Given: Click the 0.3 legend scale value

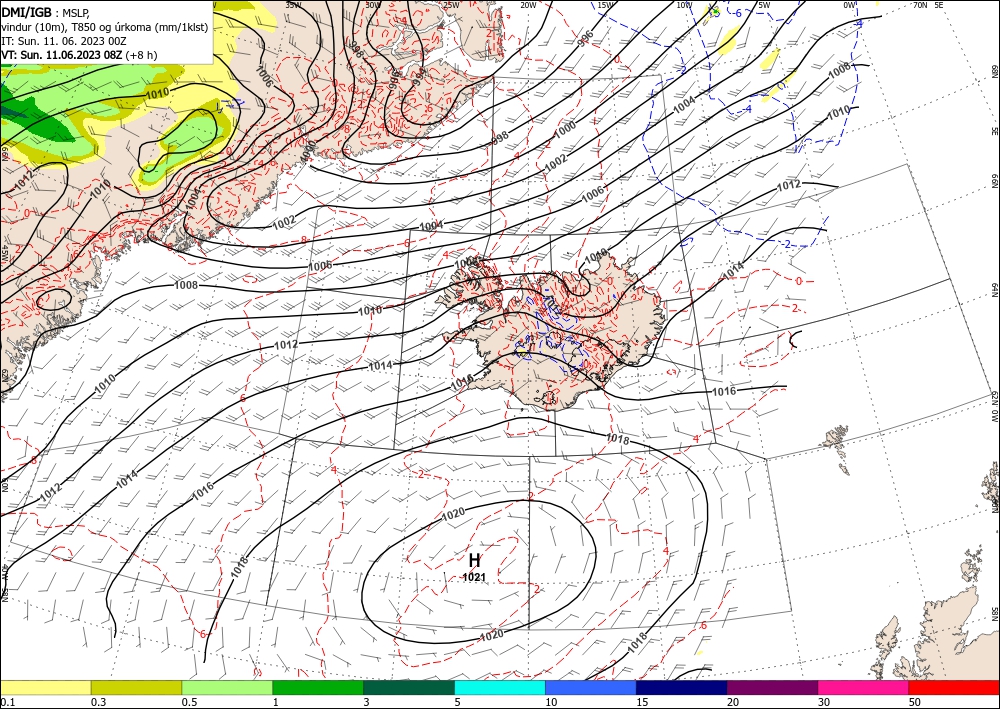Looking at the screenshot, I should point(98,702).
